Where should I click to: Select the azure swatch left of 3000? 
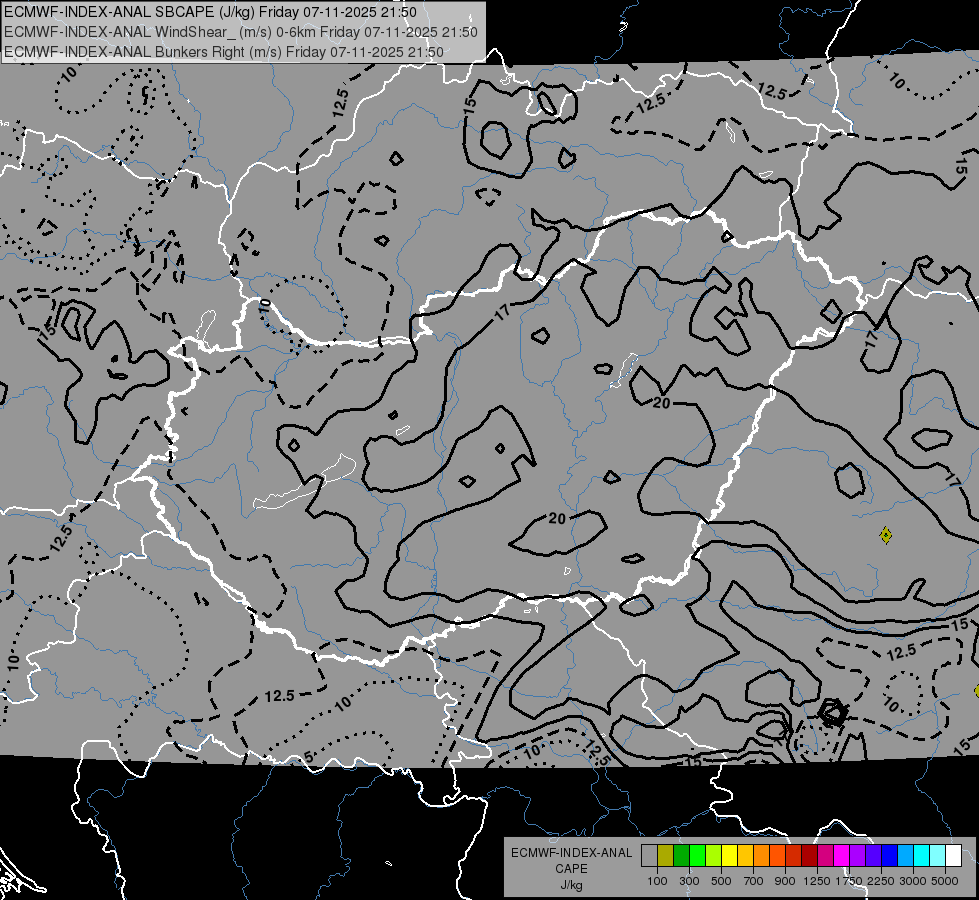(905, 856)
